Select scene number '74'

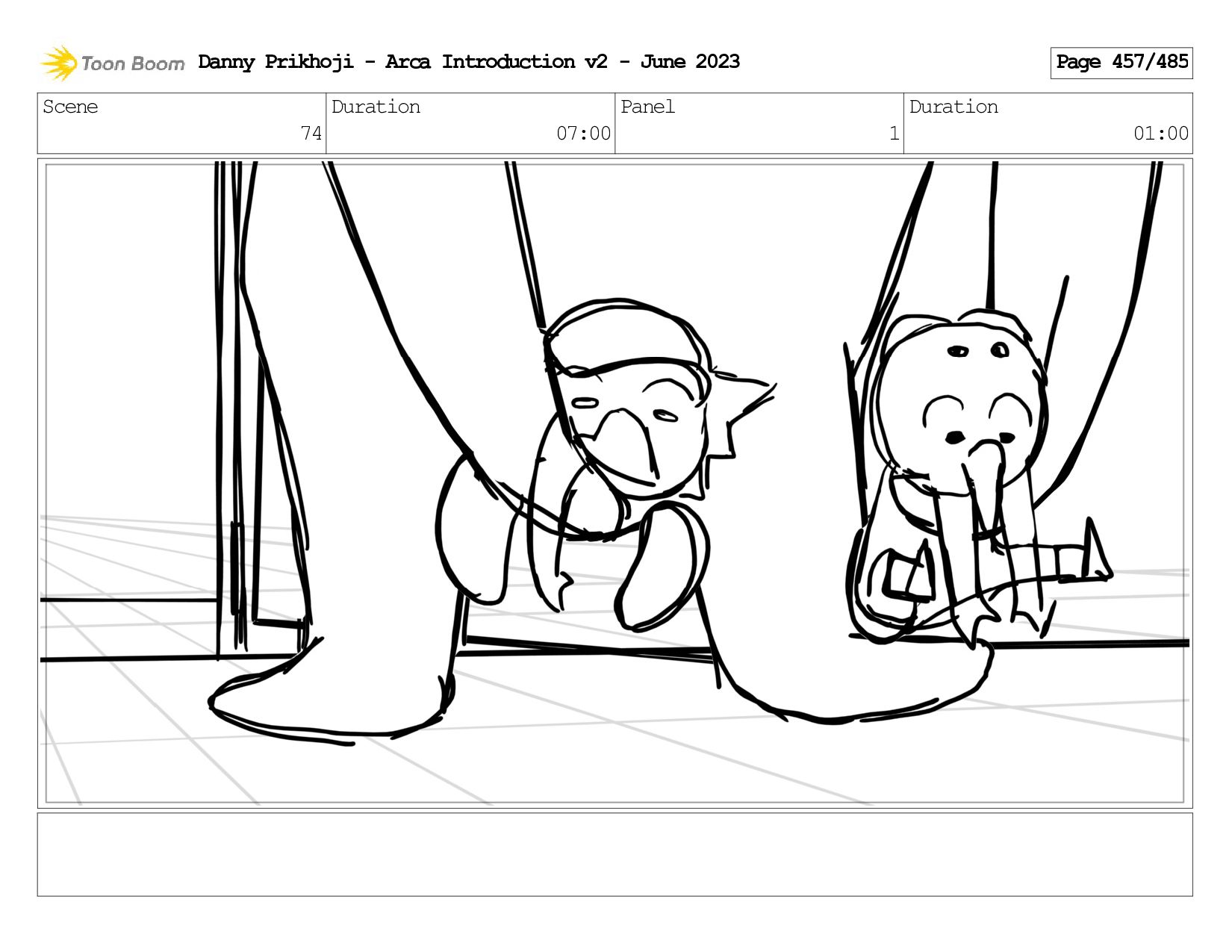tap(311, 134)
